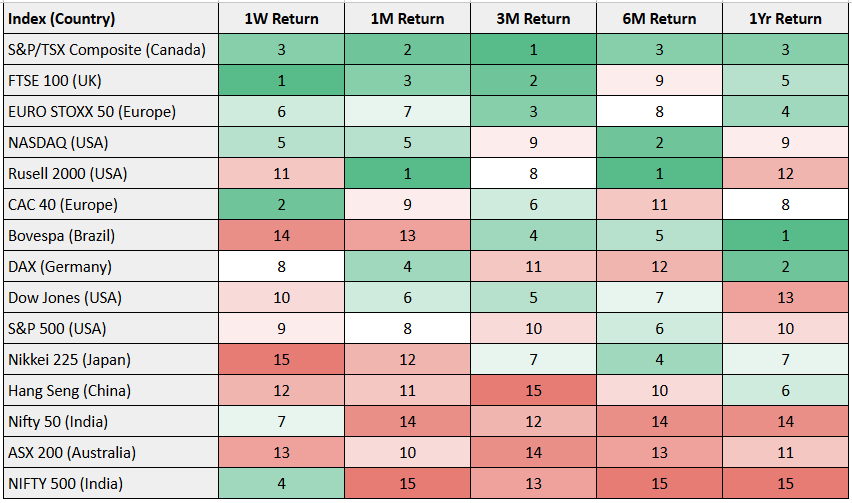Select the green Bovespa 1Yr Return cell
852x503 pixels.
tap(785, 236)
